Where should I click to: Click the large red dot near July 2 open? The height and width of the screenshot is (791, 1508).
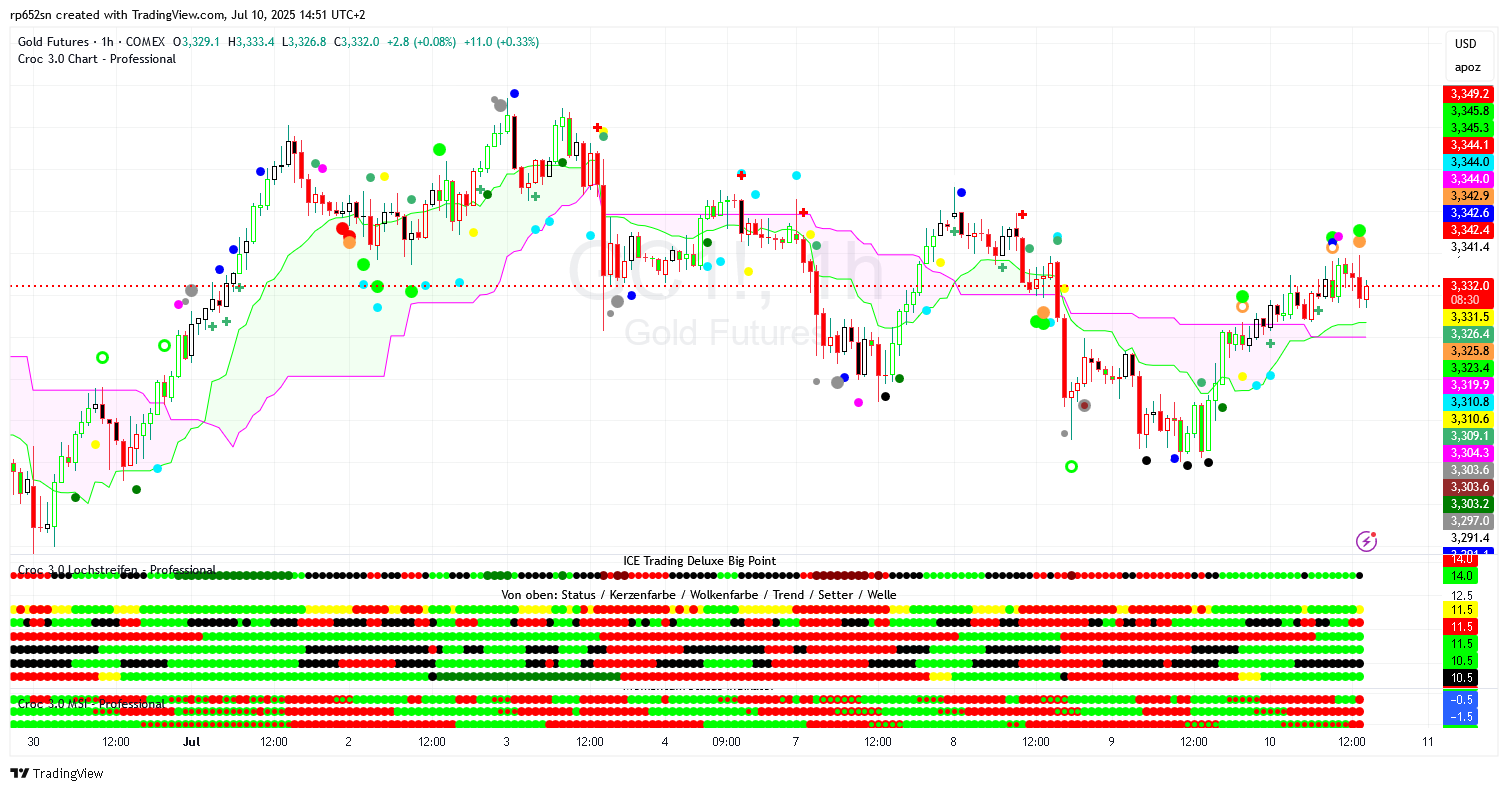pyautogui.click(x=342, y=229)
